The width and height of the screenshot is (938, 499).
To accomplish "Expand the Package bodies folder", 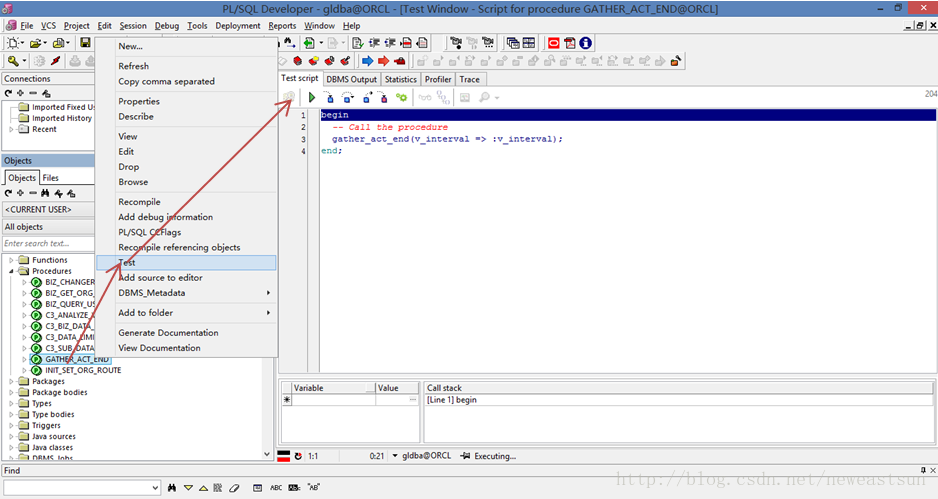I will (x=11, y=392).
